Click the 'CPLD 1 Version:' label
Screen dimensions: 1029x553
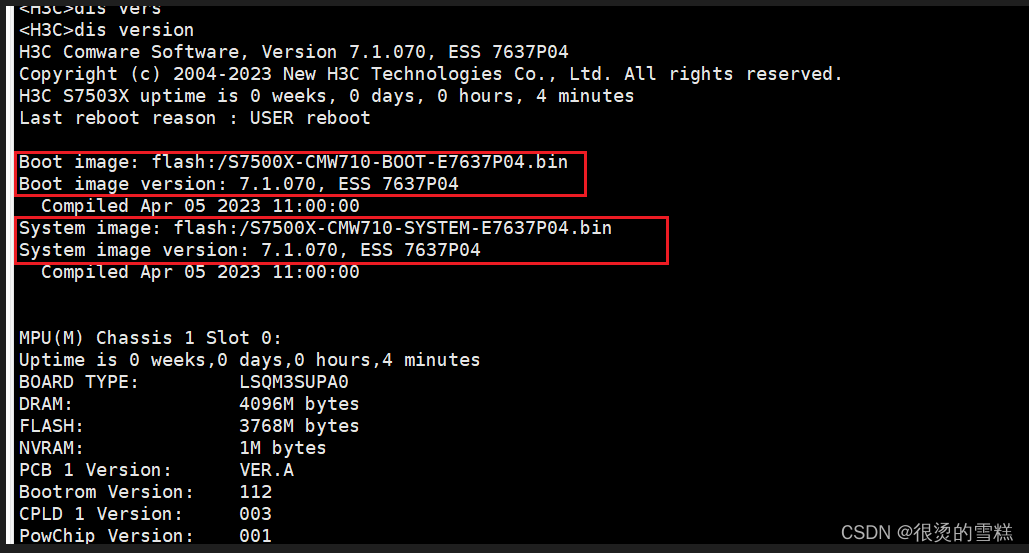(x=100, y=514)
